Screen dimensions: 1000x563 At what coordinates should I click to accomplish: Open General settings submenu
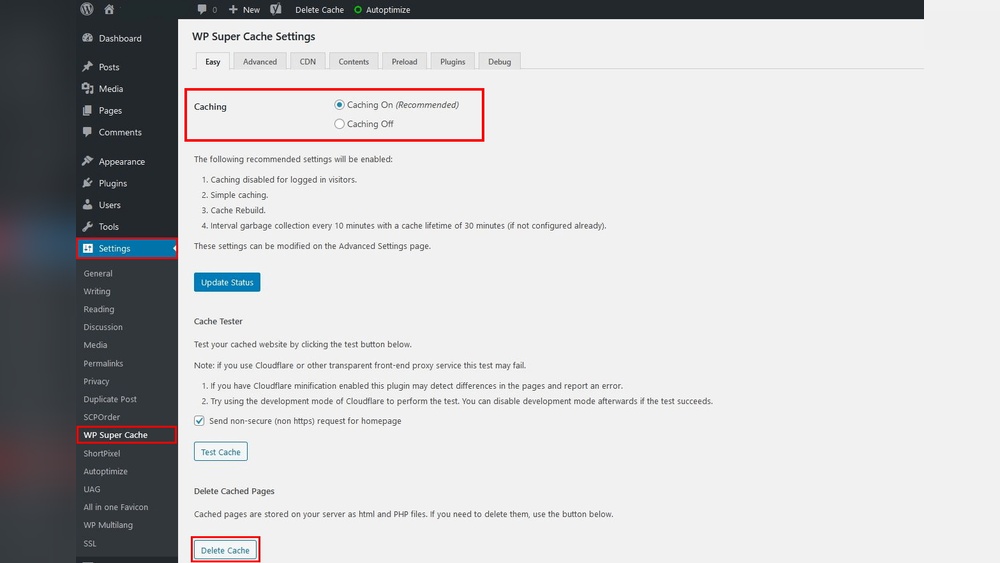point(98,273)
